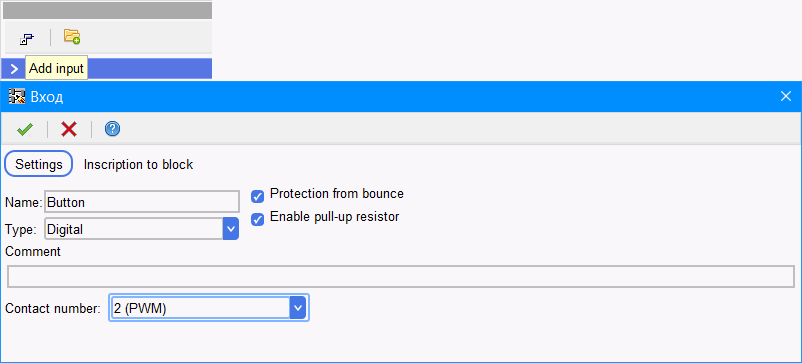Uncheck Enable pull-up resistor
Viewport: 802px width, 363px height.
(258, 219)
